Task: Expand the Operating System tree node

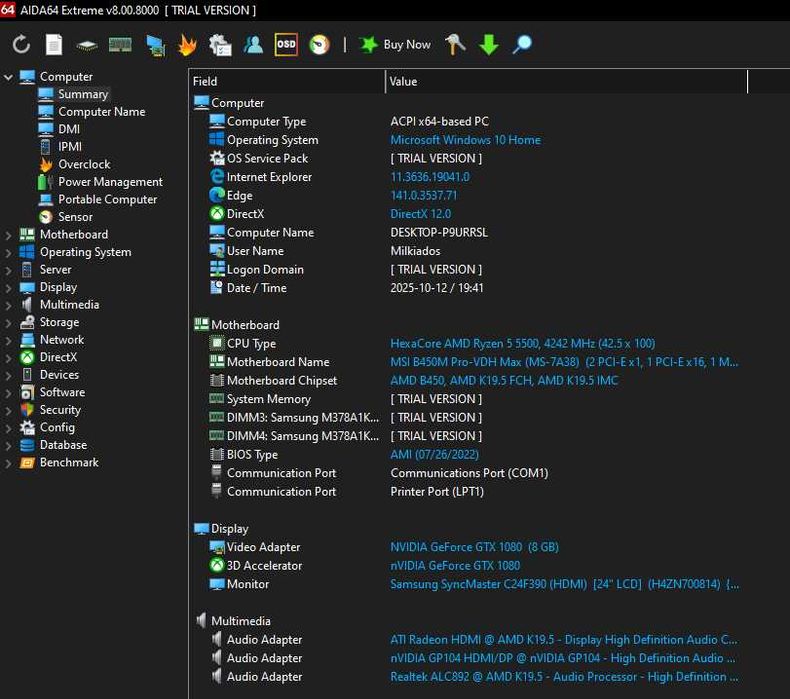Action: click(x=8, y=253)
